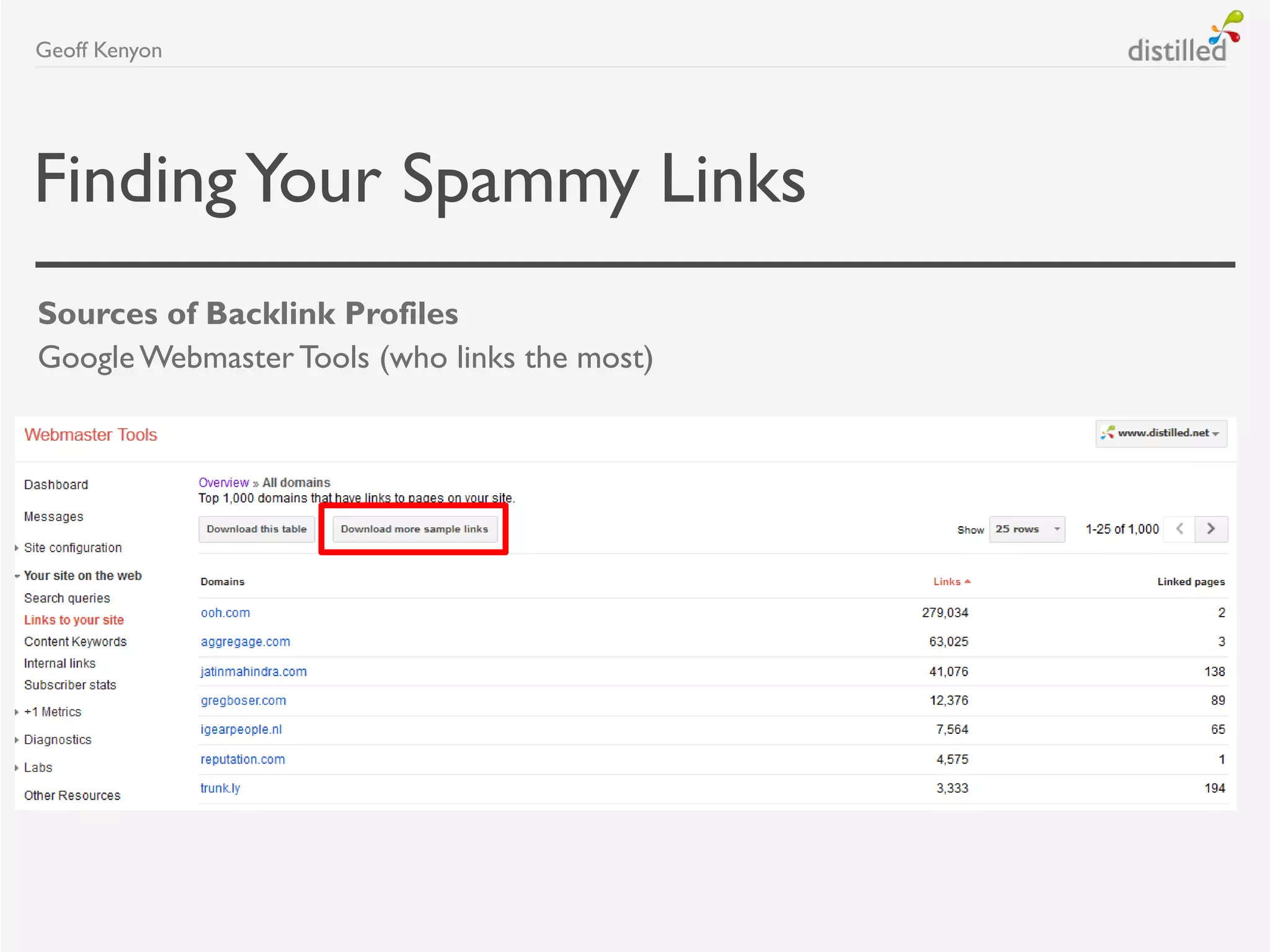
Task: Click the Linked pages column header
Action: [x=1191, y=581]
